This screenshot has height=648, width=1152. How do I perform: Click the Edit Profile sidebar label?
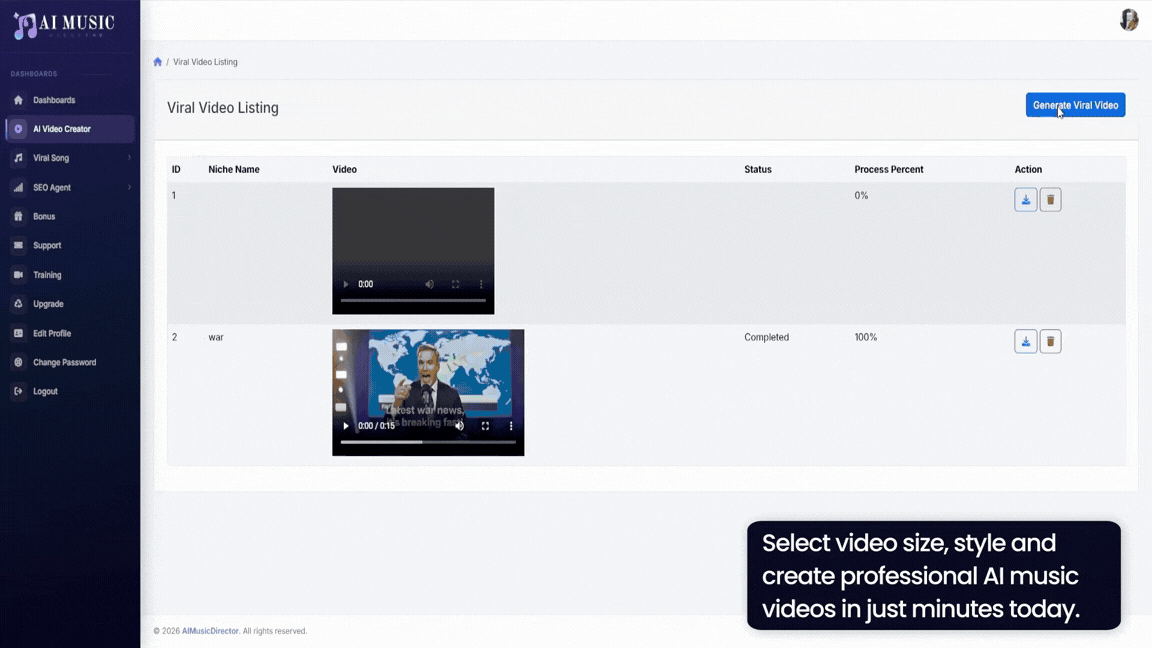coord(52,334)
